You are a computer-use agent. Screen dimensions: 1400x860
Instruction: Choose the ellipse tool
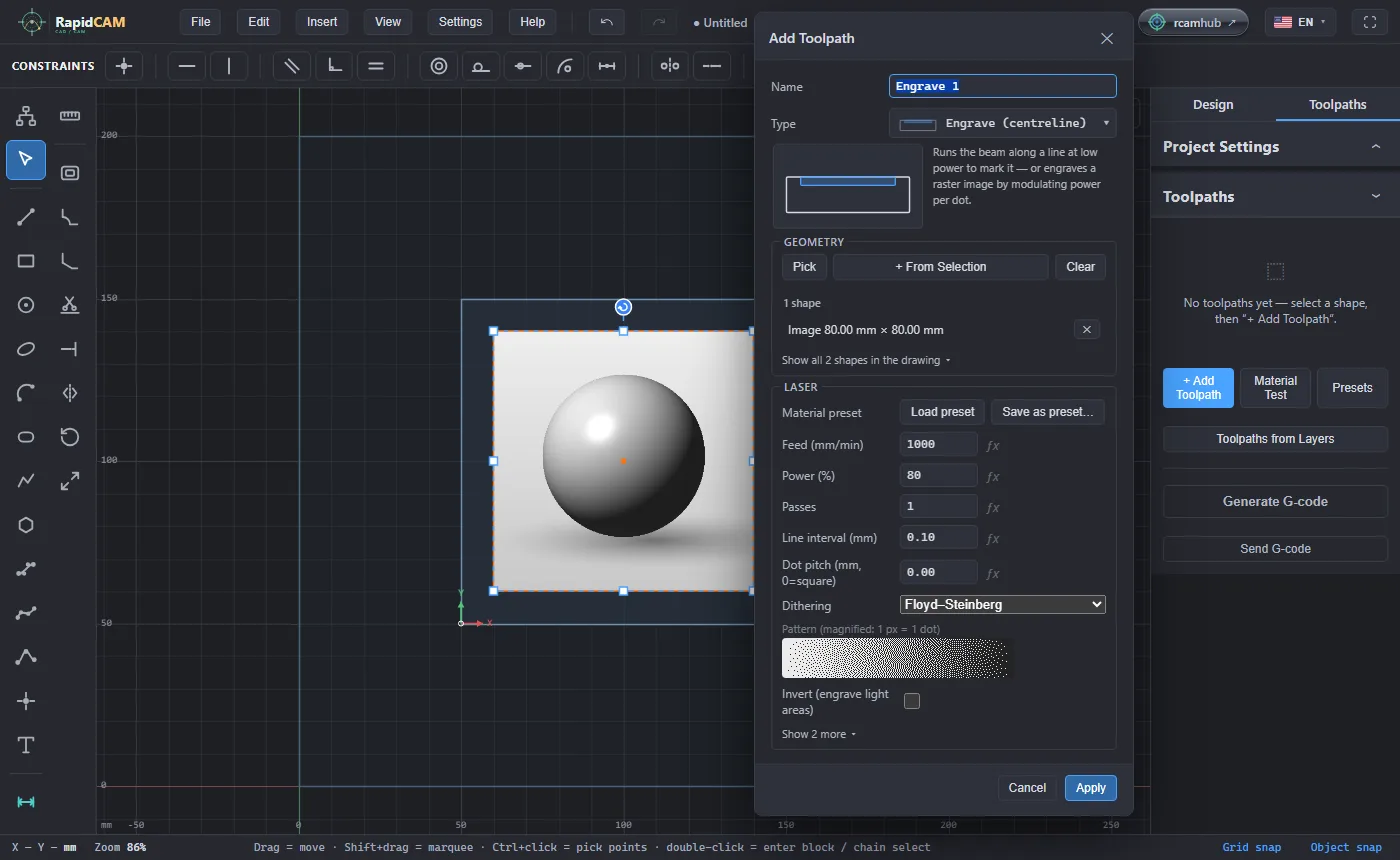26,349
